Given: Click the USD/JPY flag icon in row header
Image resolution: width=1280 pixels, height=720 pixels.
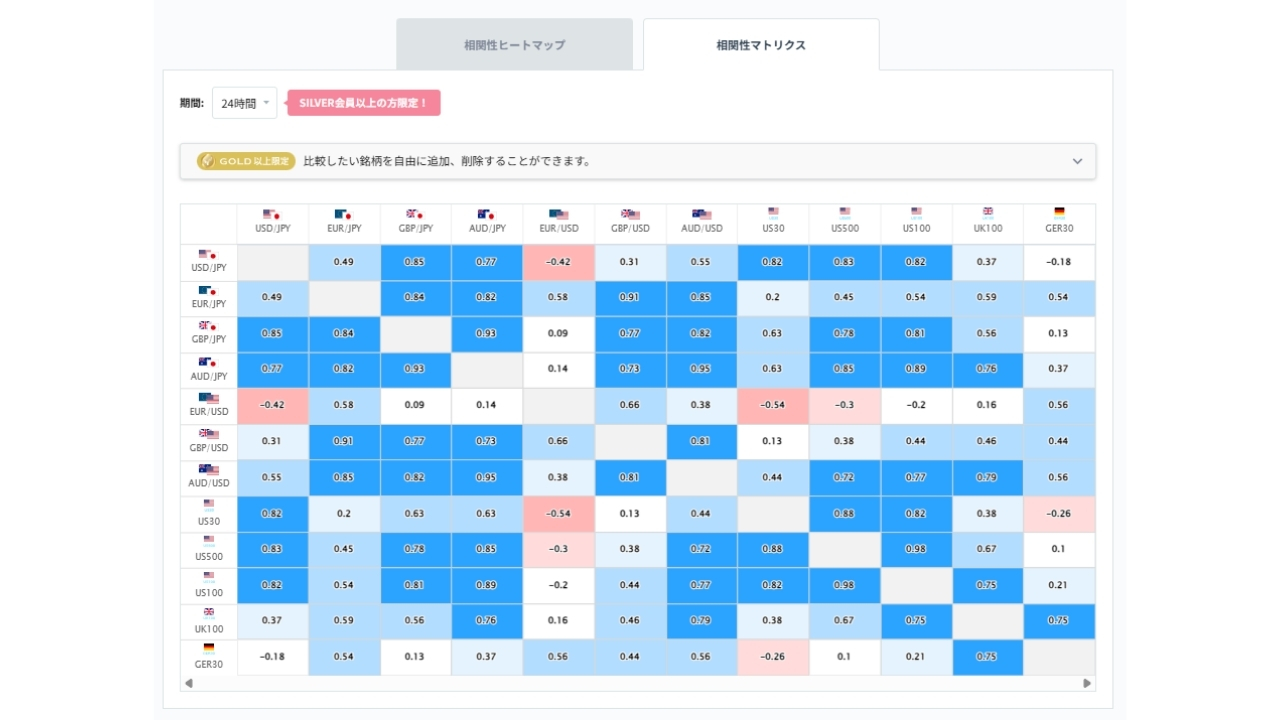Looking at the screenshot, I should (208, 255).
